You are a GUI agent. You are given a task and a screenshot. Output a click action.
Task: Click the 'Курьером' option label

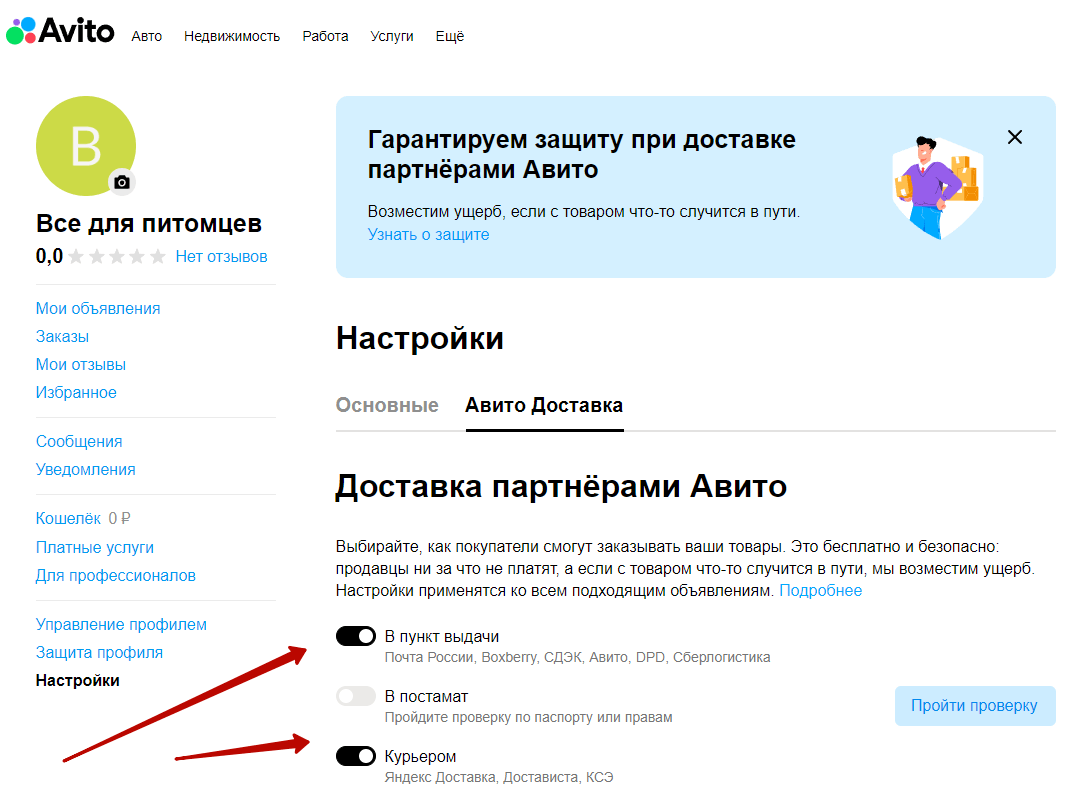(421, 756)
